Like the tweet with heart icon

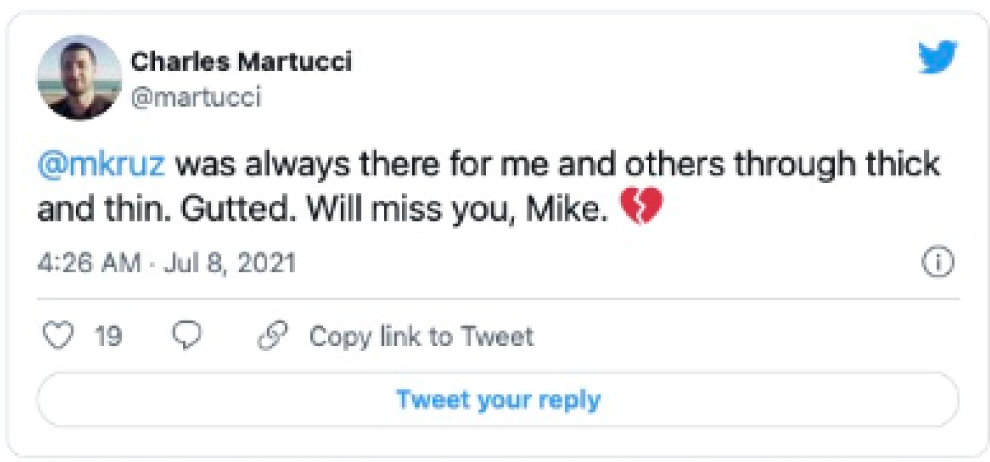[62, 337]
